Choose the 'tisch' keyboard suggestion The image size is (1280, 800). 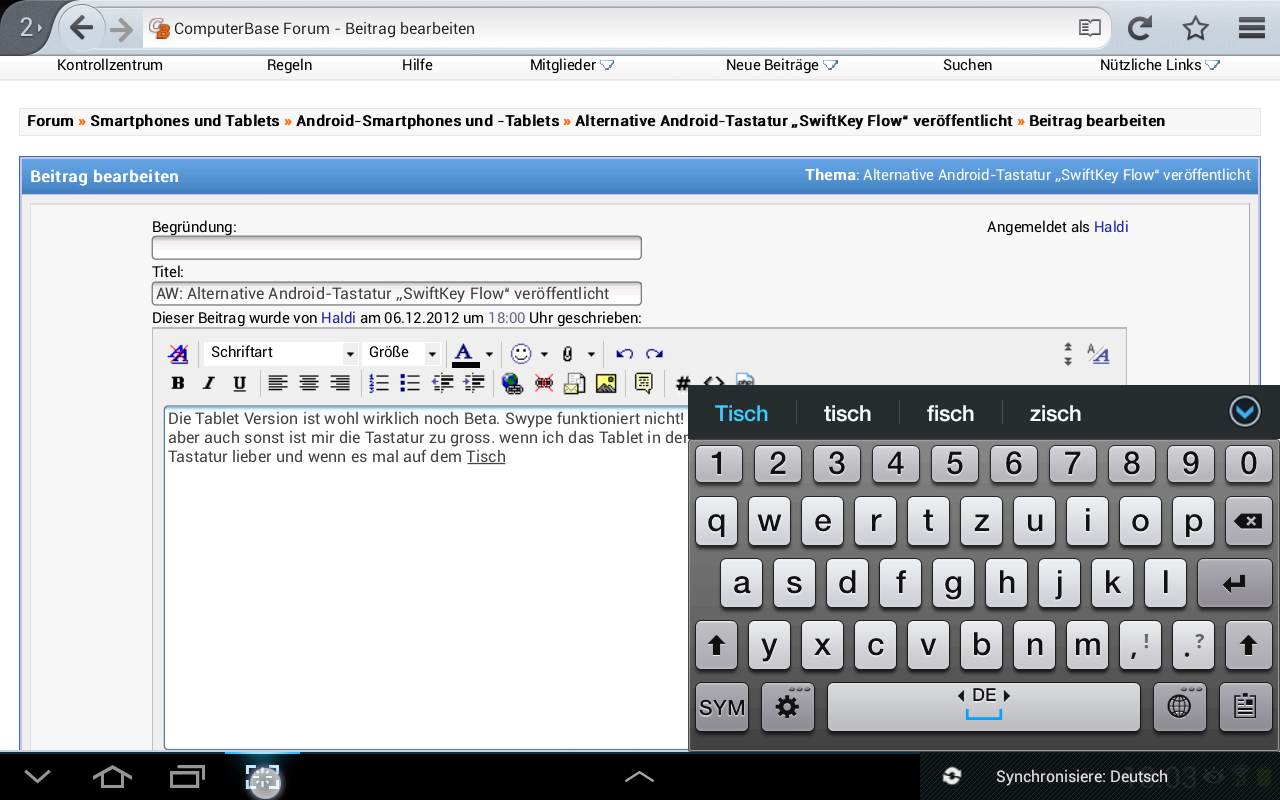pos(847,414)
